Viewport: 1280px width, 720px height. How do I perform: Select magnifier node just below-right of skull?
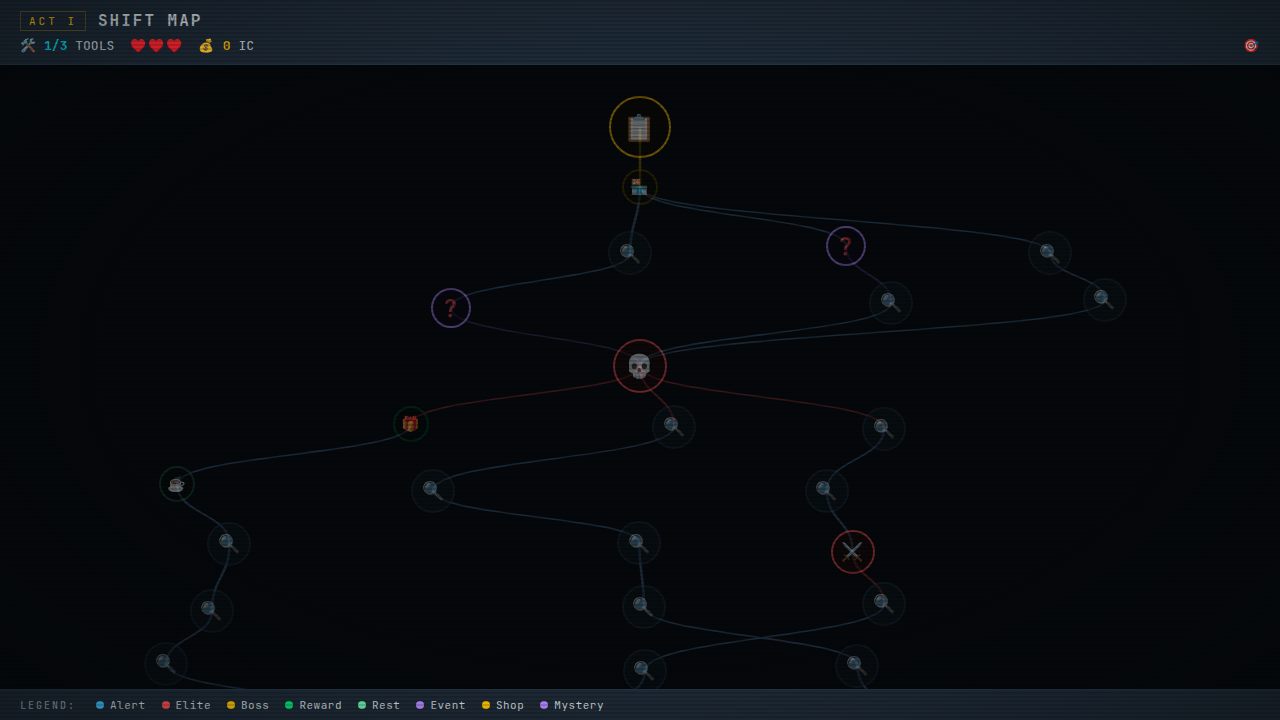[x=674, y=427]
